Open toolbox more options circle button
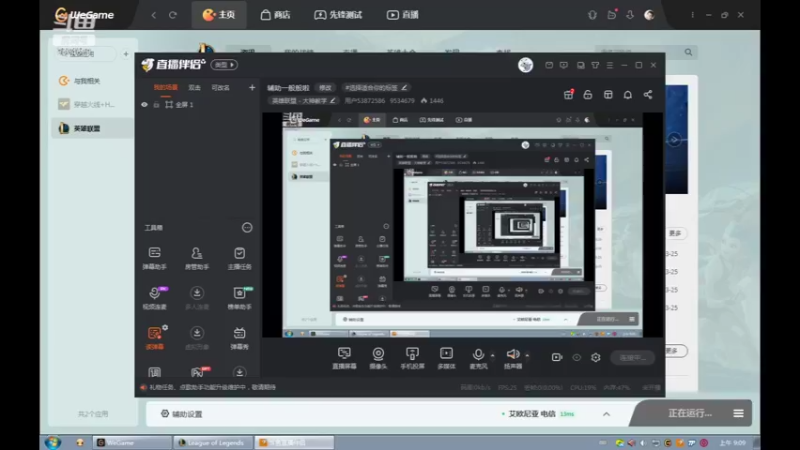 (247, 228)
